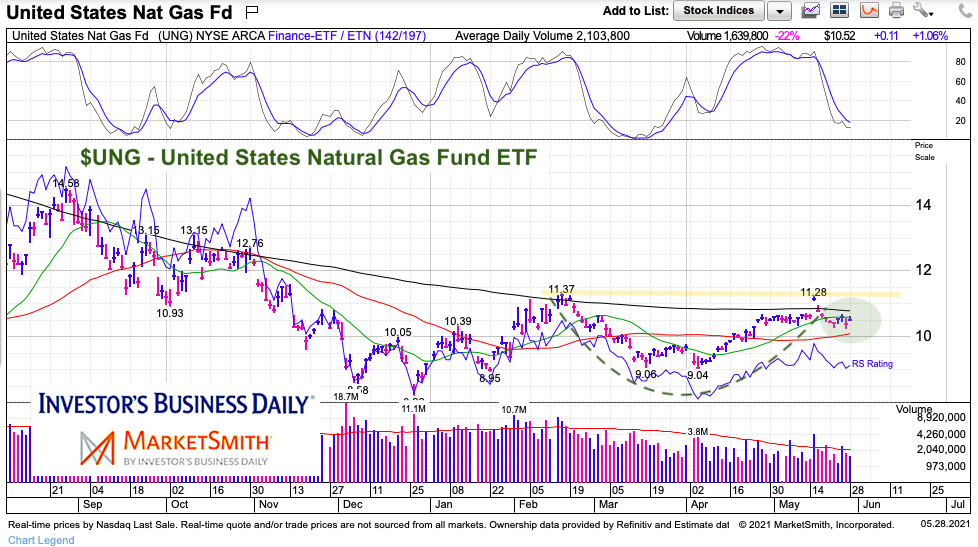Click the 14 level on the price scale

point(923,205)
